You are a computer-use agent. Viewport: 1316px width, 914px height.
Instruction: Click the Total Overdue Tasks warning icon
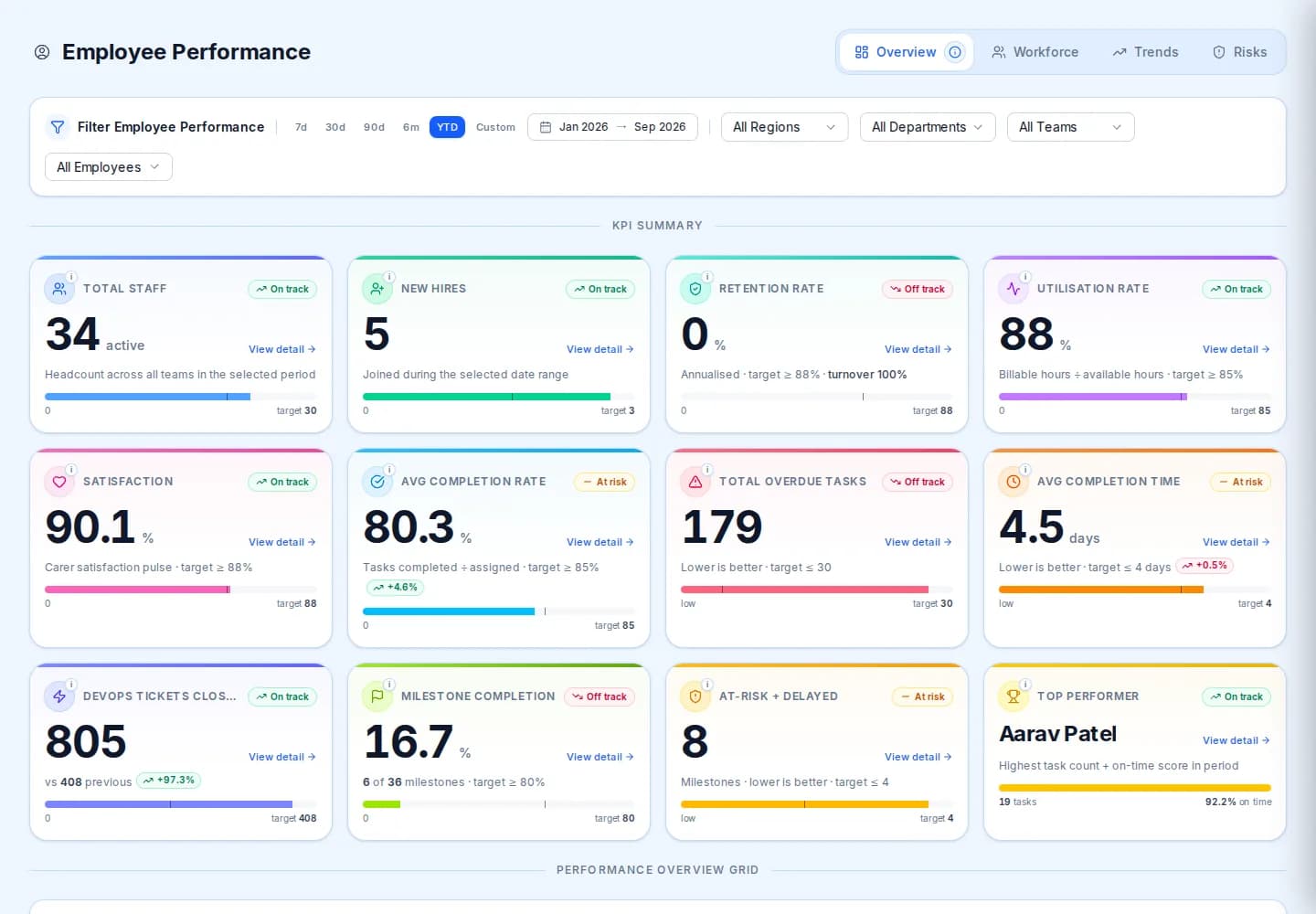point(695,482)
